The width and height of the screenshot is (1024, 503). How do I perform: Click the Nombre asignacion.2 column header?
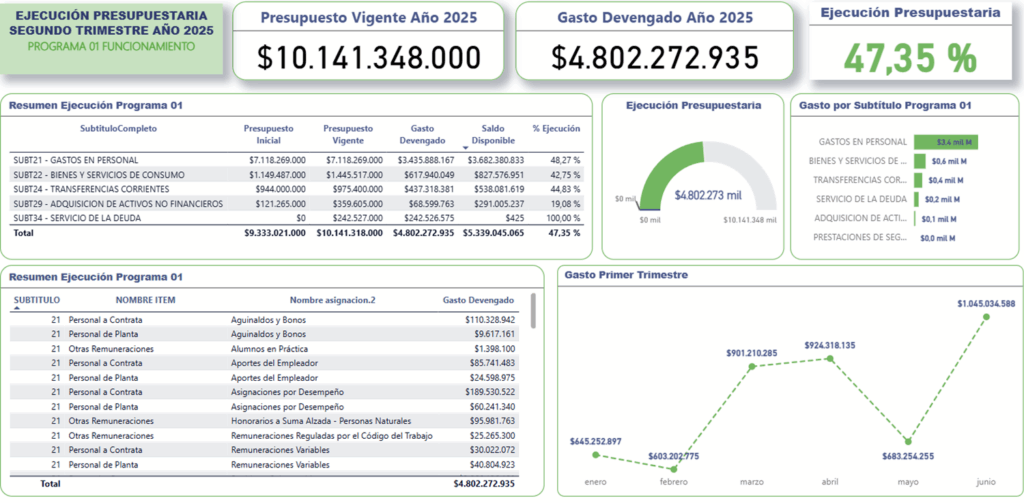[332, 300]
